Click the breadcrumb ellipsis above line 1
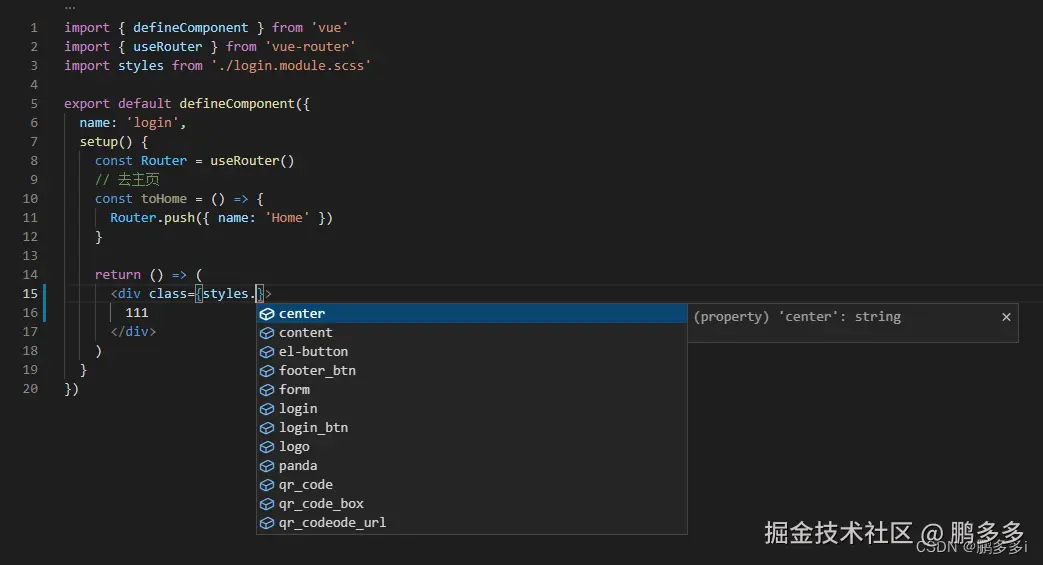1043x565 pixels. coord(70,8)
